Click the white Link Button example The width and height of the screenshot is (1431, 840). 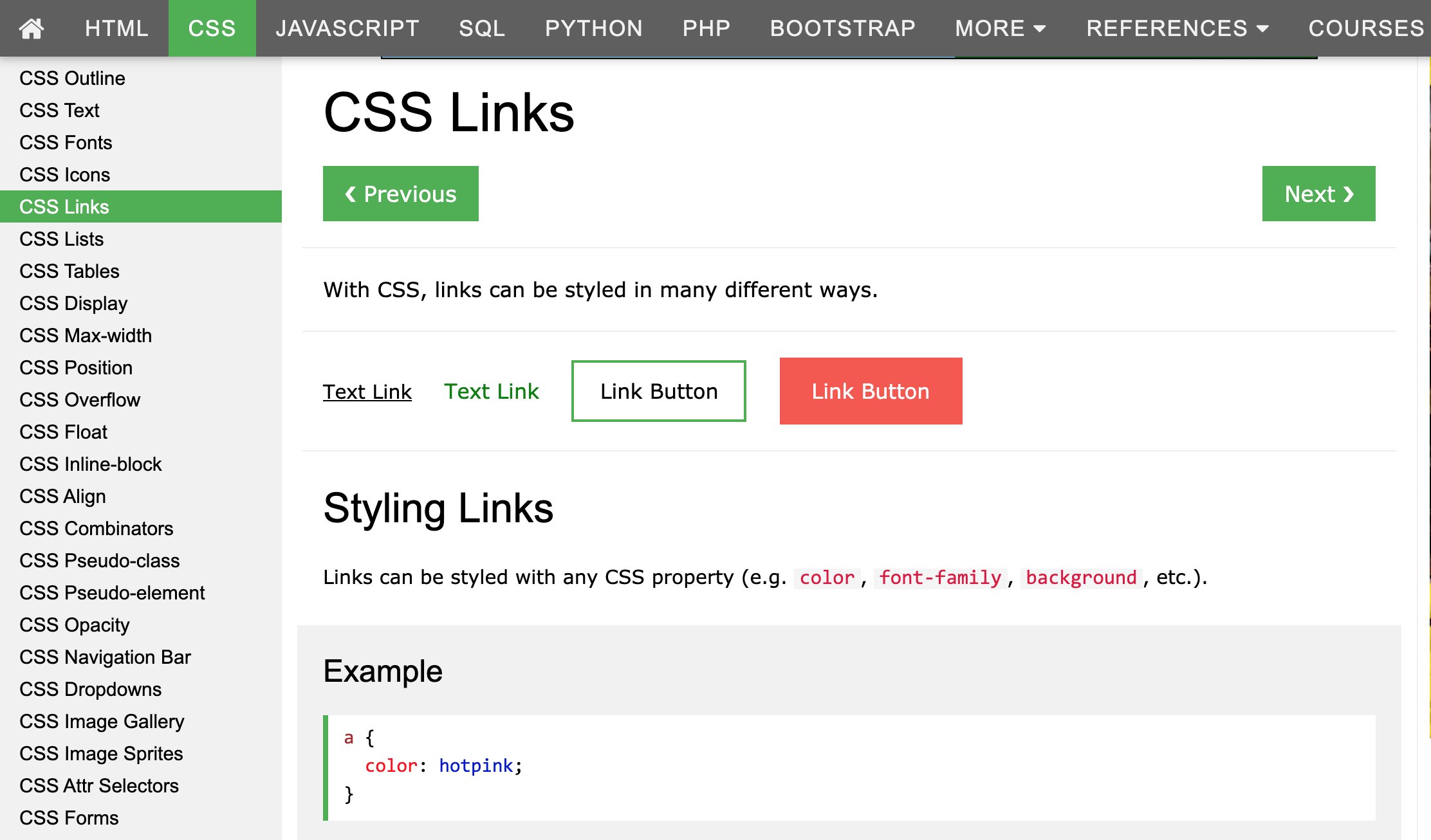(x=658, y=391)
